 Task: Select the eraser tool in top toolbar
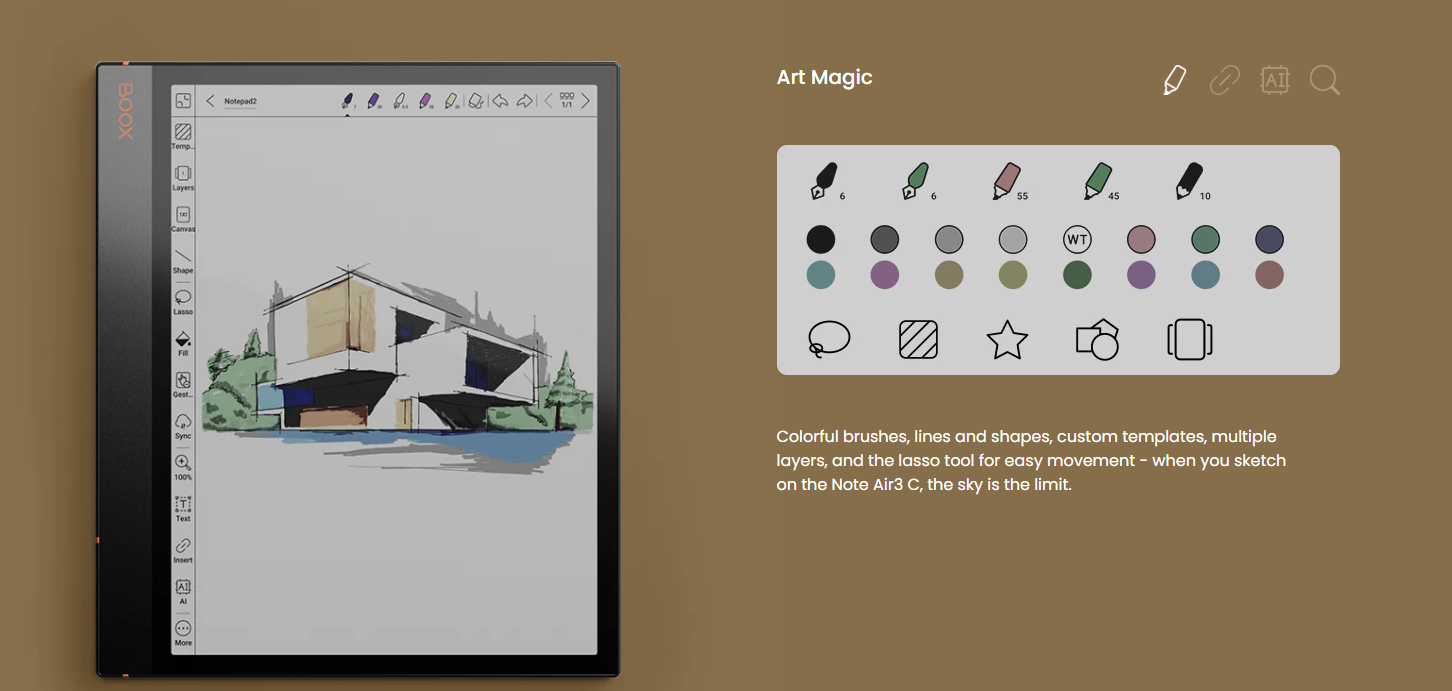coord(476,101)
